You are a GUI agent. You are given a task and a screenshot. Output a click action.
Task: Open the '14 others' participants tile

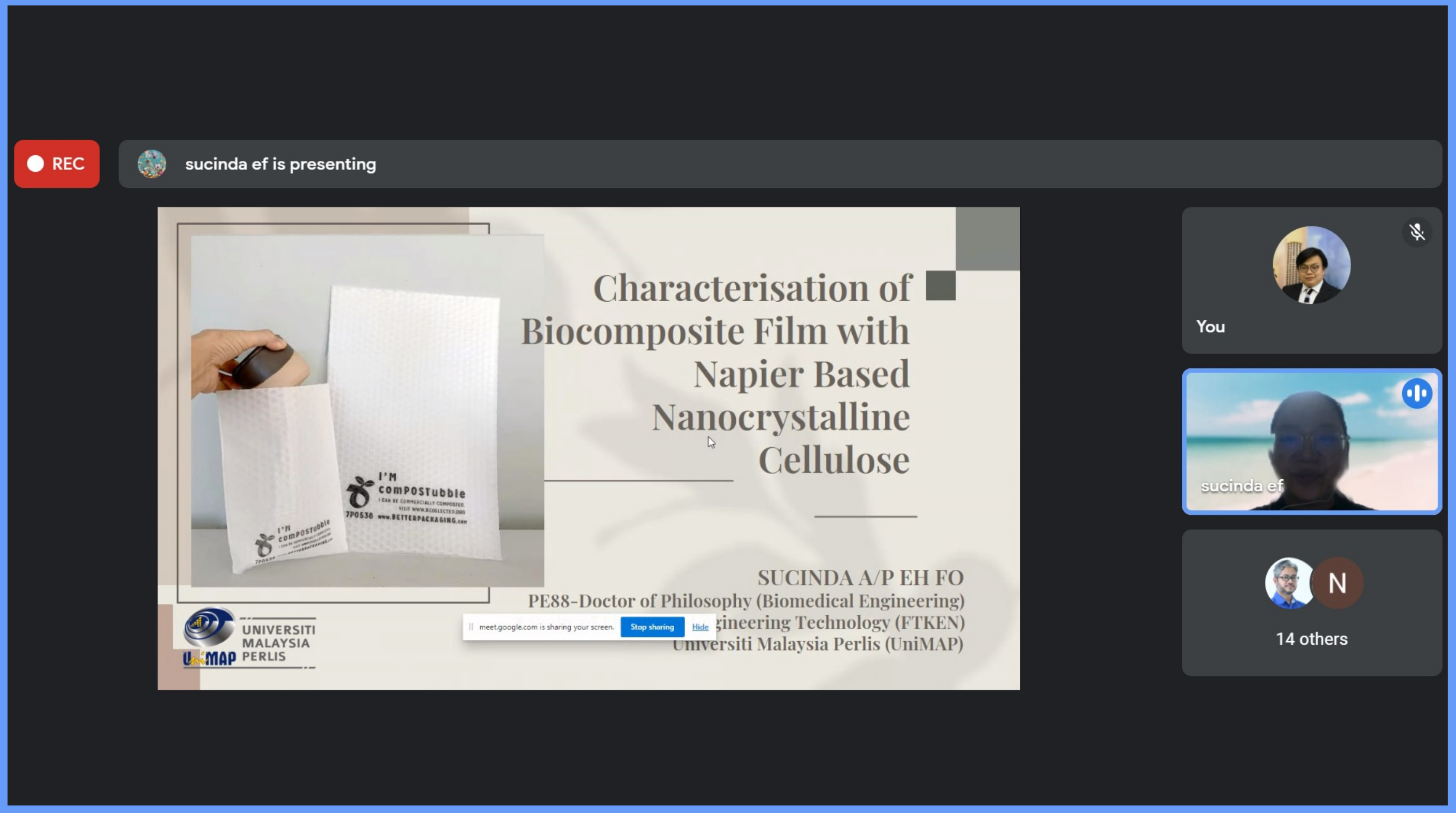pyautogui.click(x=1311, y=639)
